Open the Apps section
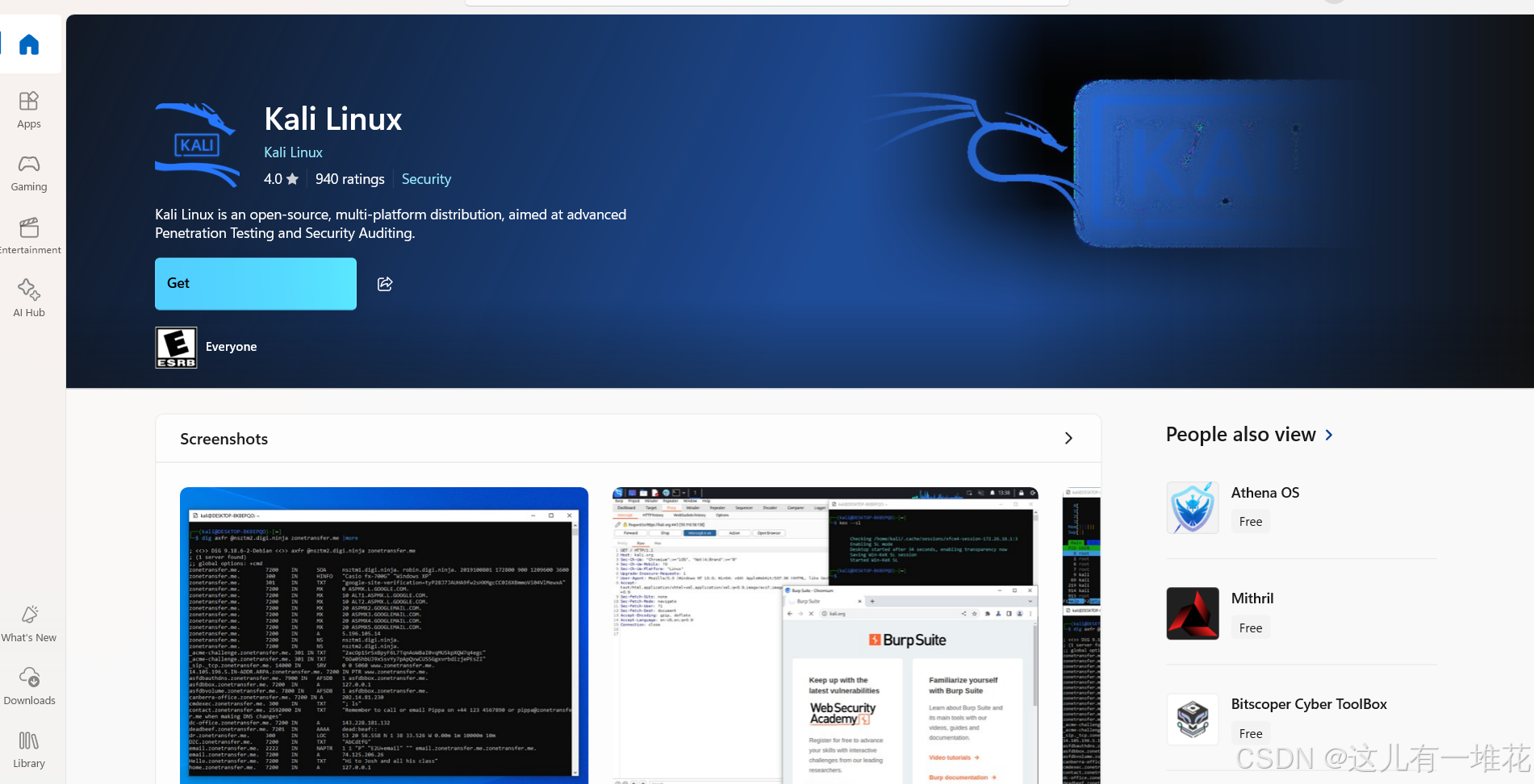The height and width of the screenshot is (784, 1534). (29, 110)
